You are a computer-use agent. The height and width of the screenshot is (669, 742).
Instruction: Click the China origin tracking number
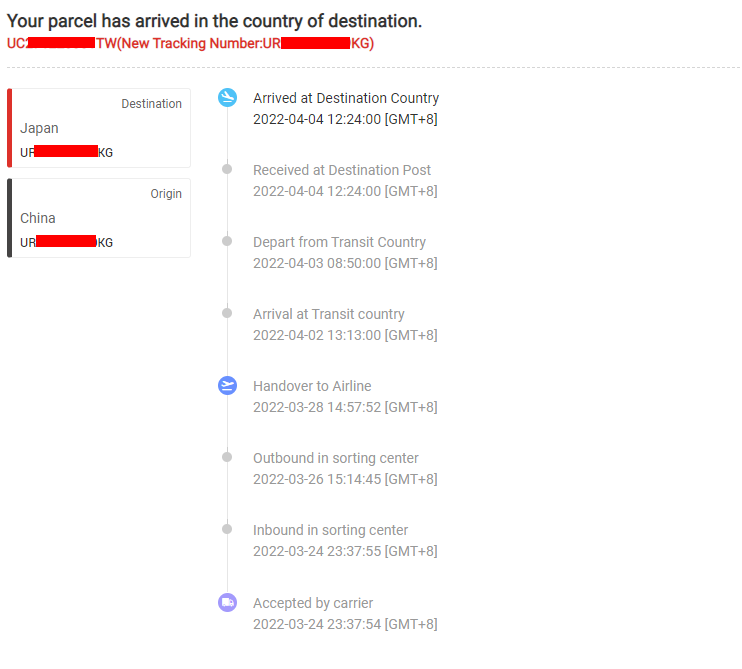[66, 242]
